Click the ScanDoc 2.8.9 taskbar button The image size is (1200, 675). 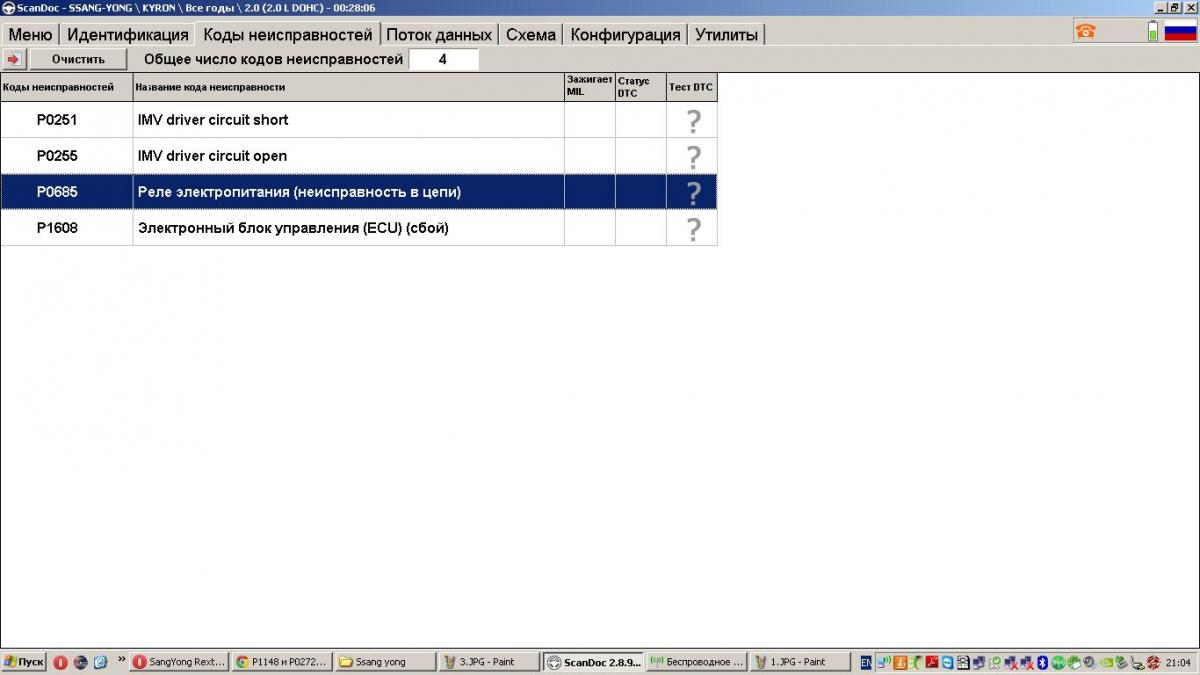593,662
